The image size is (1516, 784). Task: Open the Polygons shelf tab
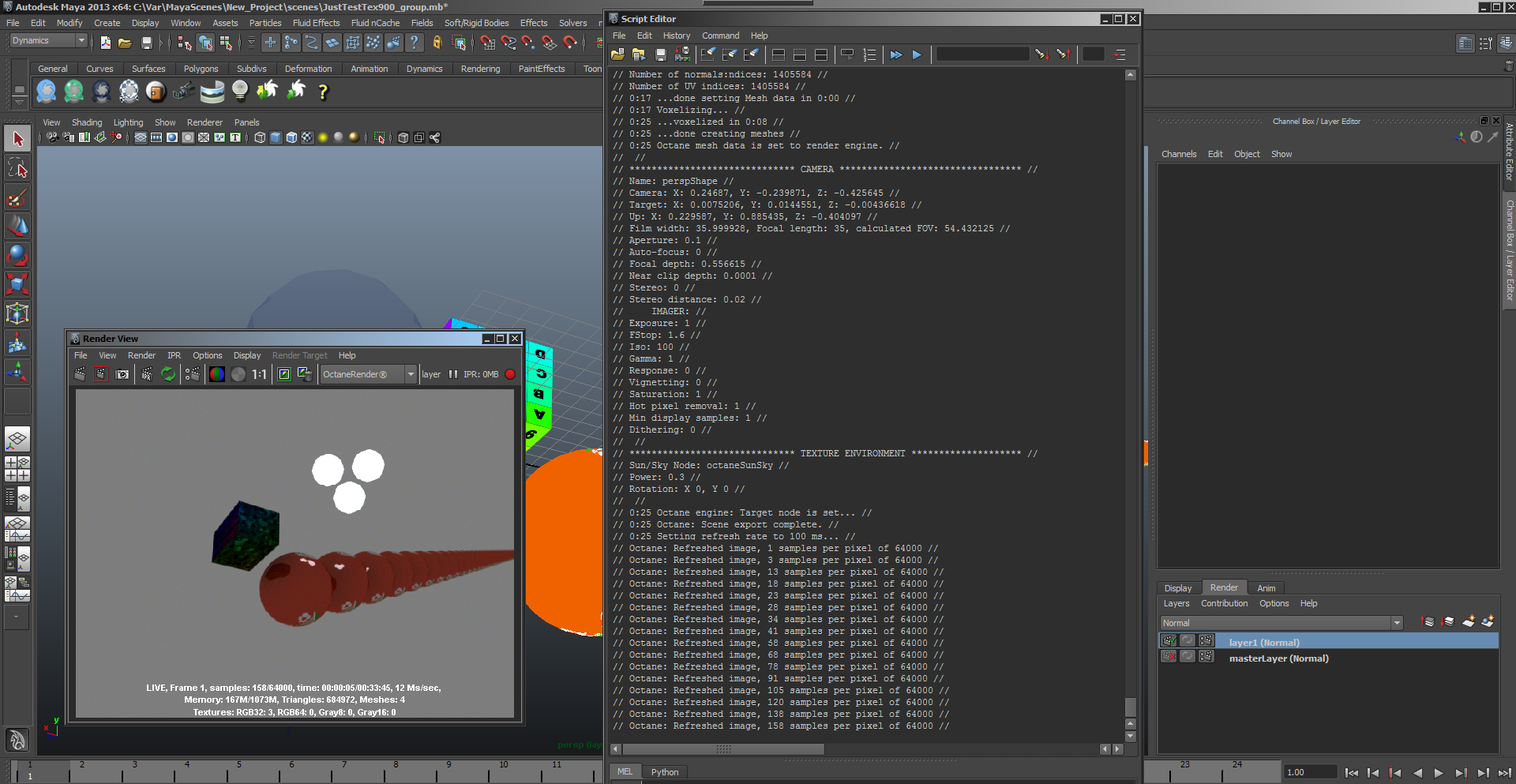click(201, 69)
